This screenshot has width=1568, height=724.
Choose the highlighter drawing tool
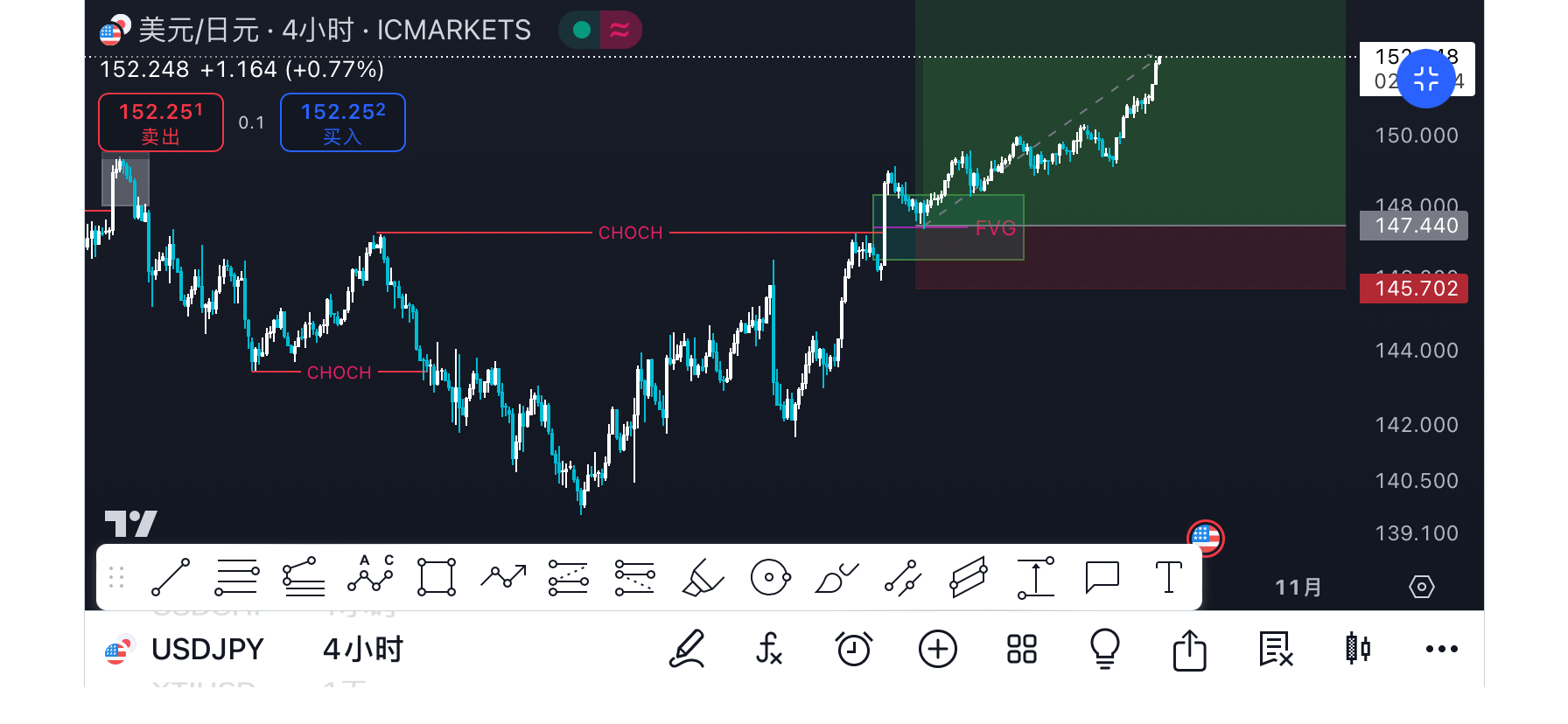(x=703, y=578)
